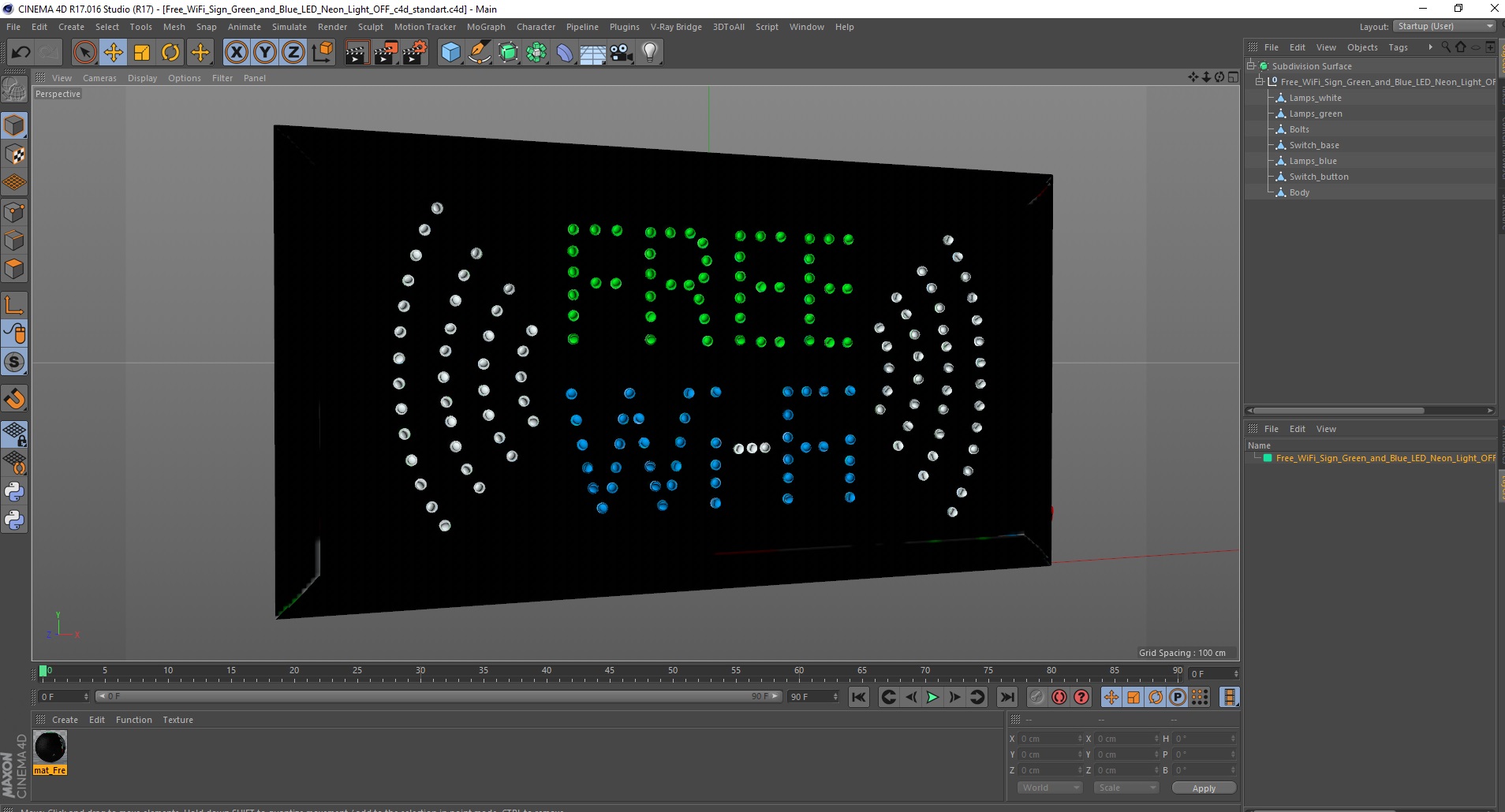Search objects with magnifier icon
This screenshot has width=1505, height=812.
pos(1445,47)
